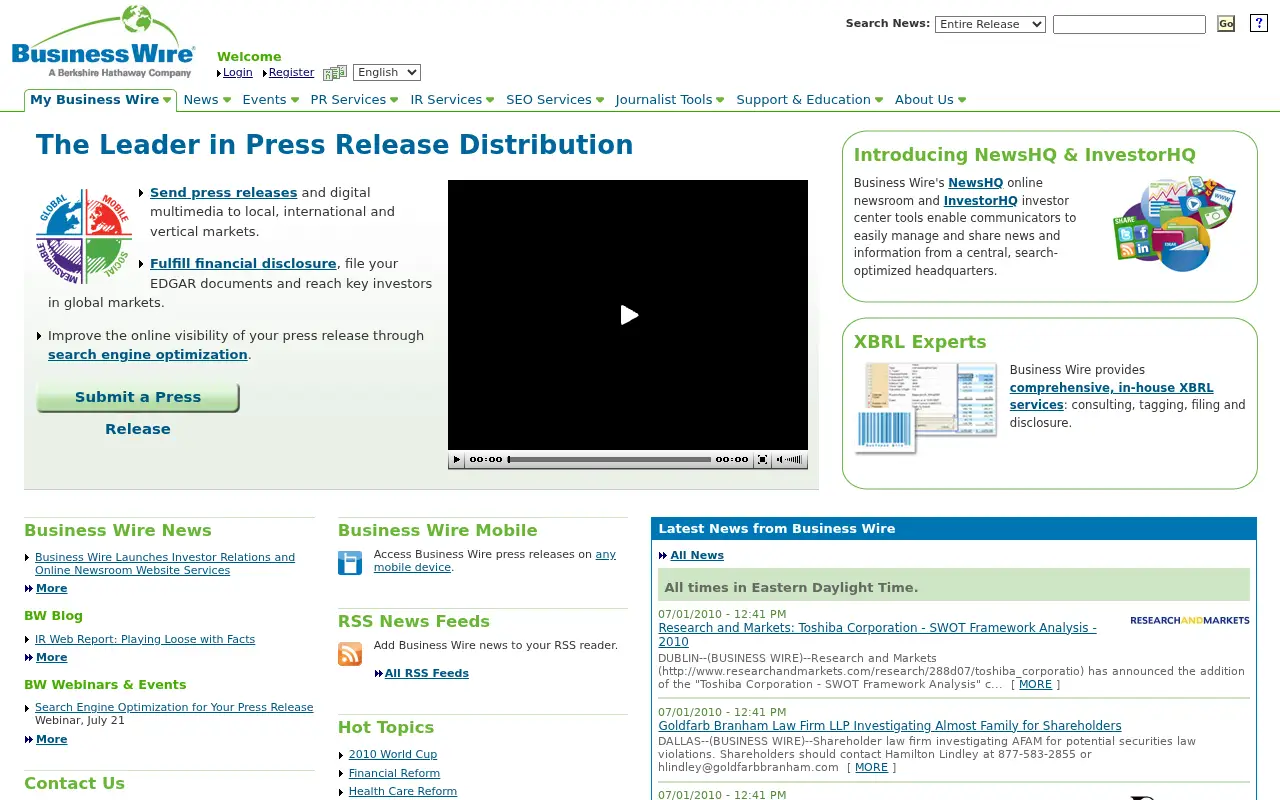Open the Goldfarb Branham Law Firm headline
The height and width of the screenshot is (800, 1280).
[890, 726]
